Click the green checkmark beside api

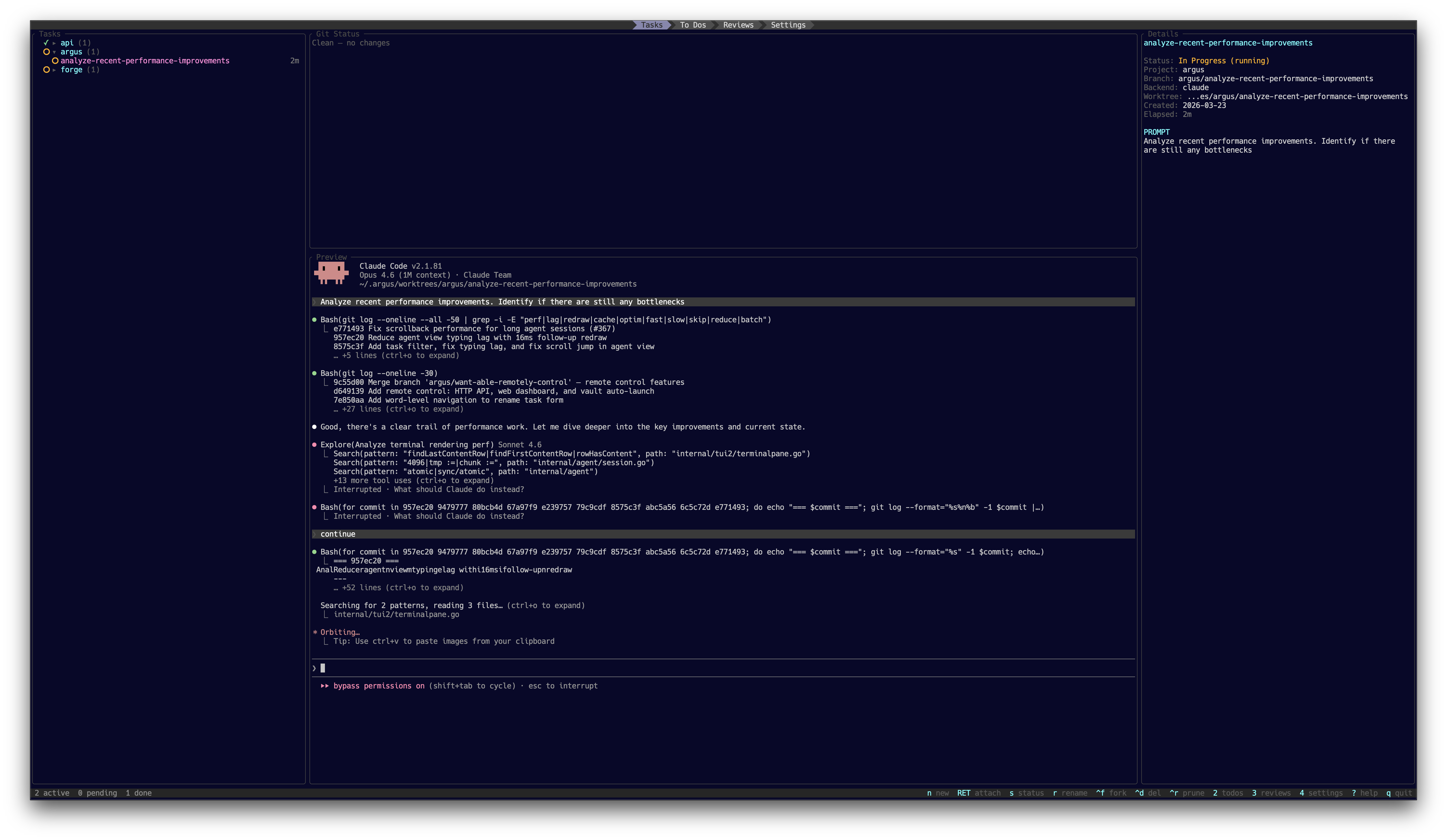[46, 42]
